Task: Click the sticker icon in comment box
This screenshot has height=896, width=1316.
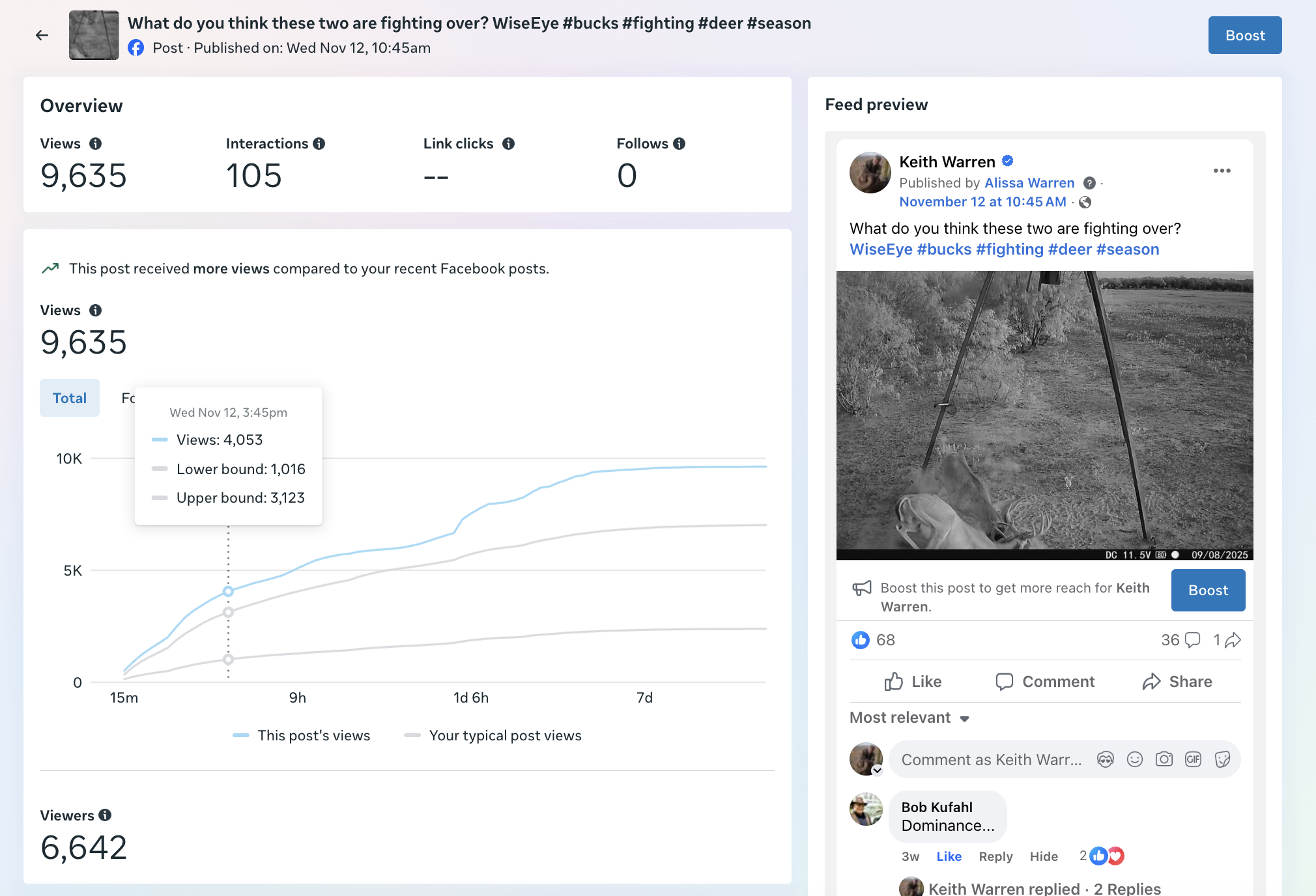Action: [x=1222, y=759]
